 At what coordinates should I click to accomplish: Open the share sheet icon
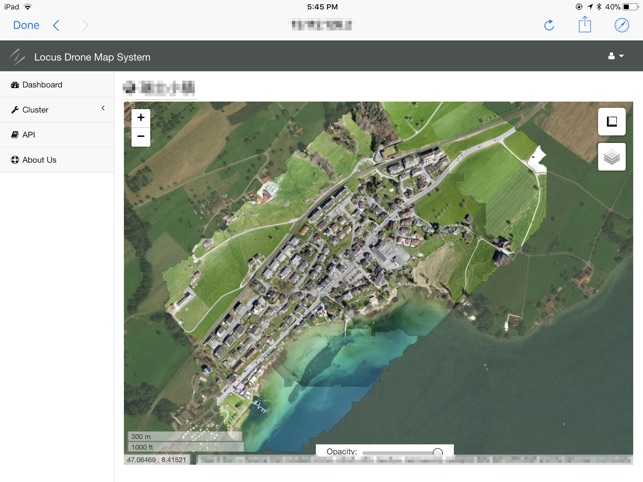585,24
